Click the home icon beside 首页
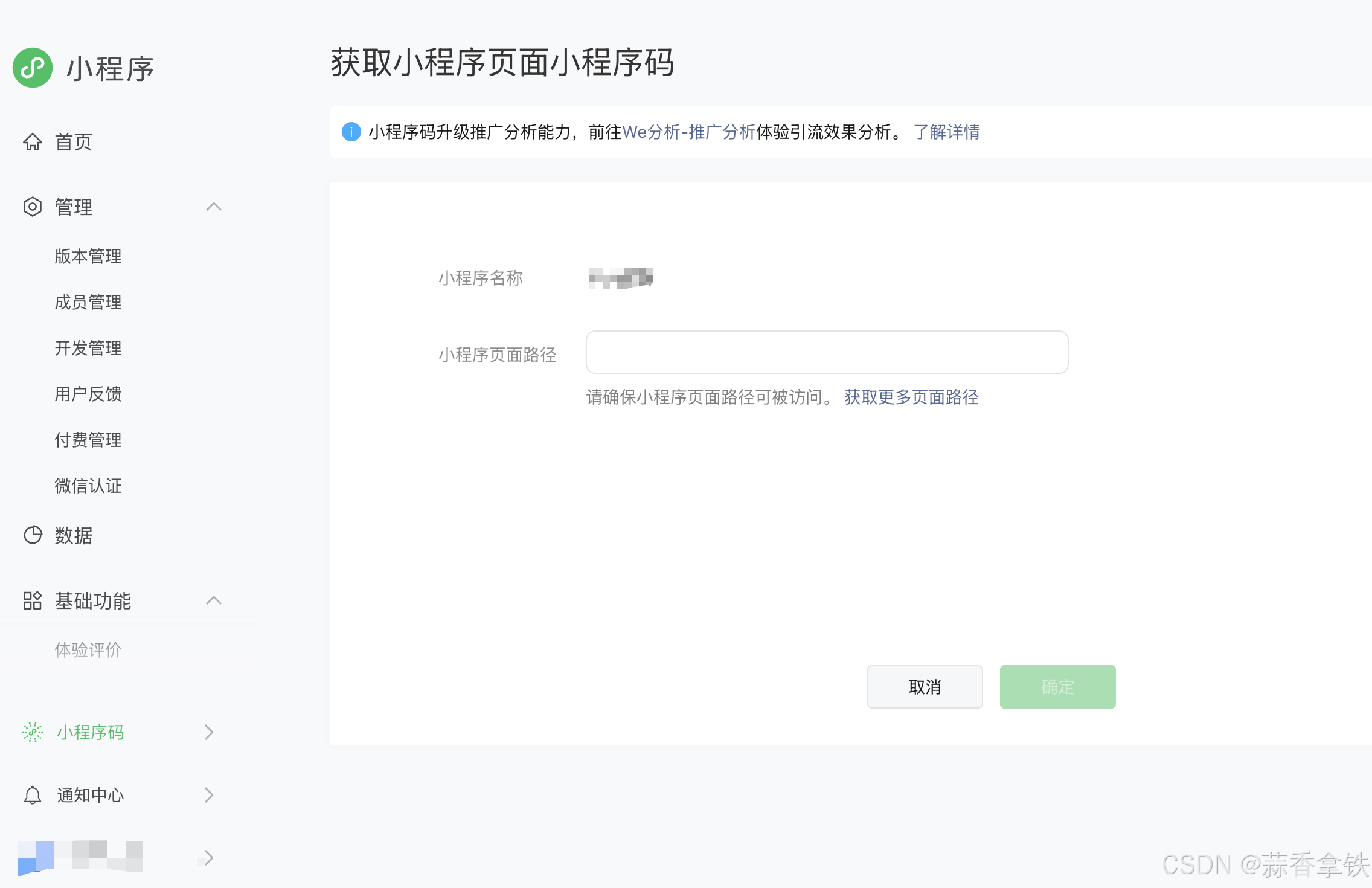1372x888 pixels. pos(33,142)
